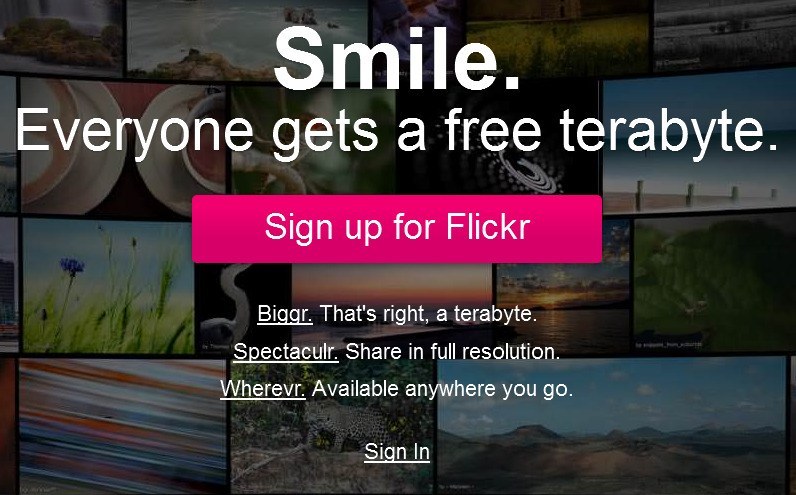View the waterfall photo in top corner
This screenshot has width=796, height=495.
[61, 37]
